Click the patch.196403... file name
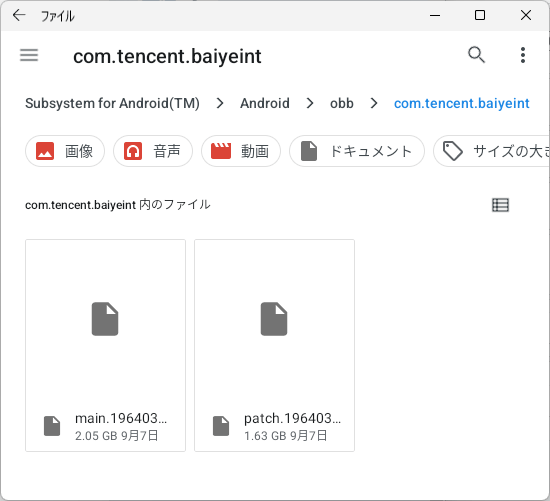The height and width of the screenshot is (501, 550). 293,418
